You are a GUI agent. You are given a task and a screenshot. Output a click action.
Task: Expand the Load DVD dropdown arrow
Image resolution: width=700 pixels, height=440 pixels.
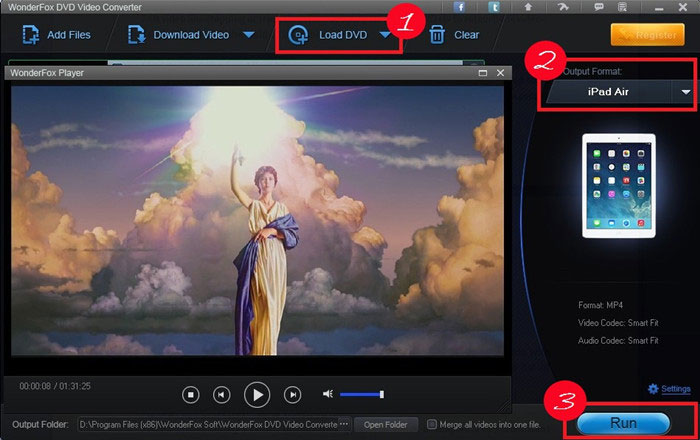pos(385,35)
